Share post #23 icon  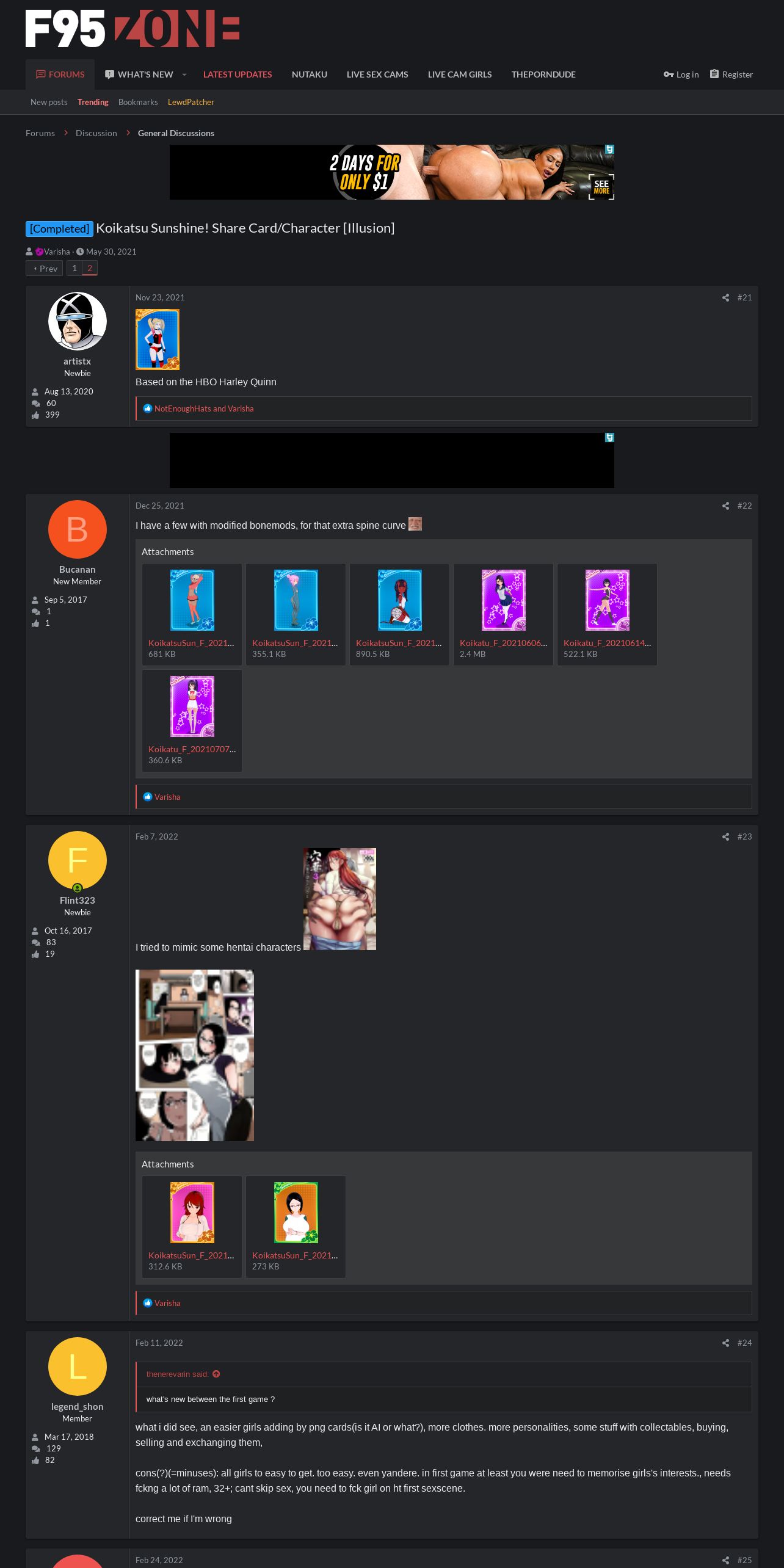tap(725, 837)
